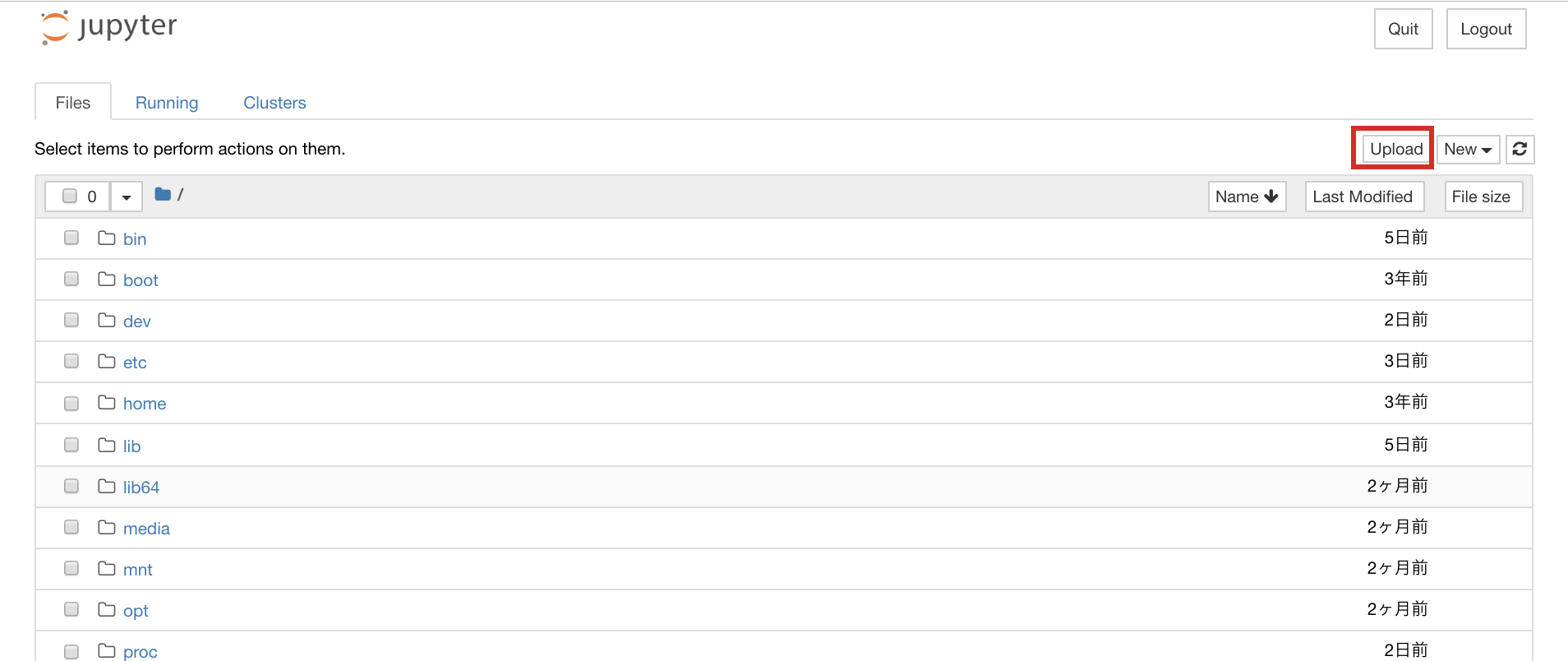The height and width of the screenshot is (661, 1568).
Task: Click the folder icon next to proc
Action: point(106,649)
